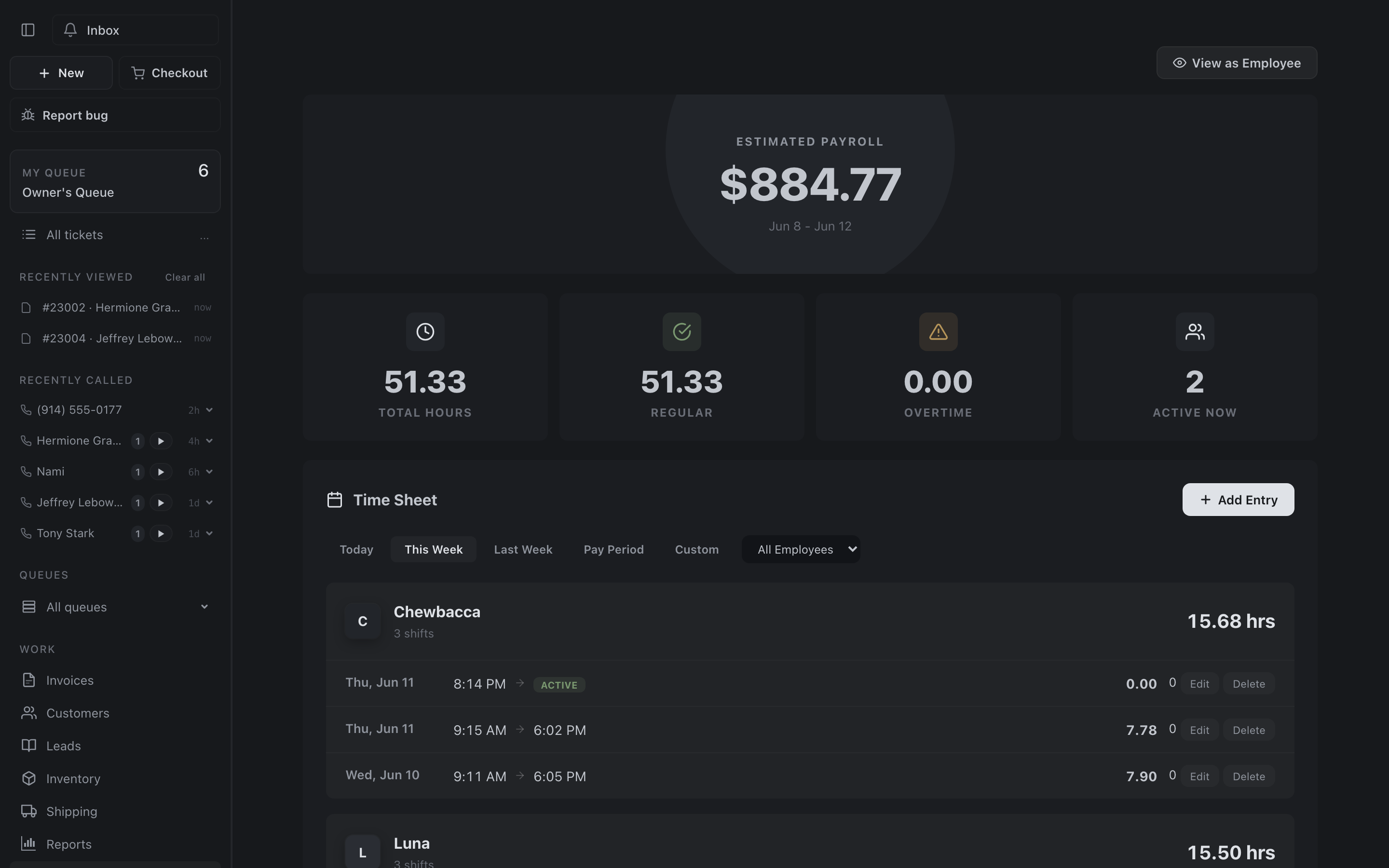Image resolution: width=1389 pixels, height=868 pixels.
Task: Click the Regular hours checkmark icon
Action: (681, 331)
